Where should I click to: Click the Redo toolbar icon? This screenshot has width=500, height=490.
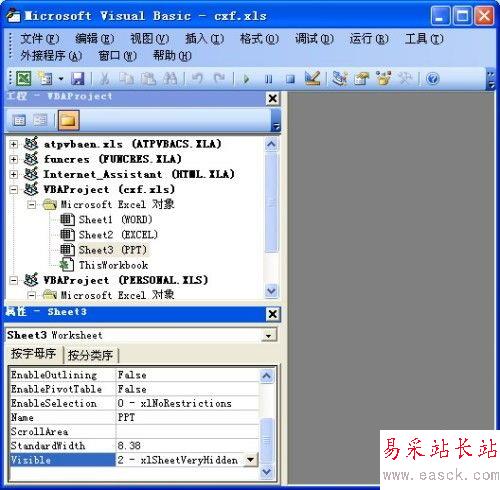point(219,79)
